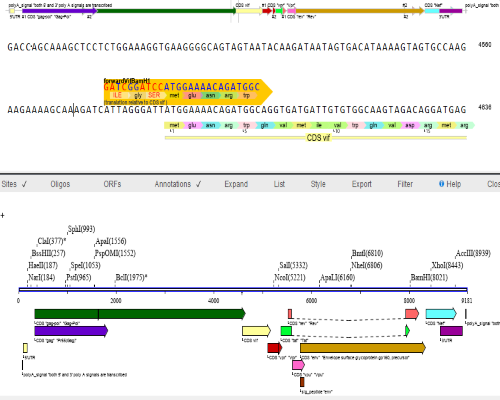Select the NarI(184) restriction site label

click(42, 277)
